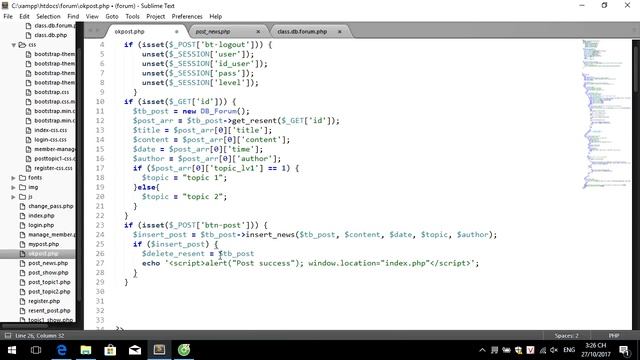640x360 pixels.
Task: Click the file icon next to index-css.css
Action: [28, 130]
